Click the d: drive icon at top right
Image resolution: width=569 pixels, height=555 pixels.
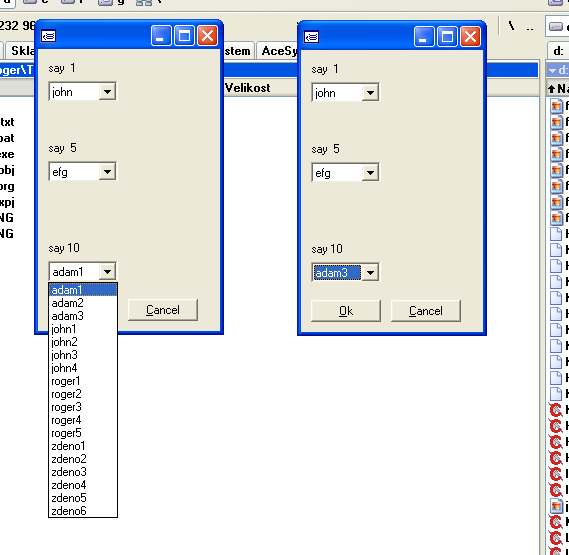click(556, 26)
